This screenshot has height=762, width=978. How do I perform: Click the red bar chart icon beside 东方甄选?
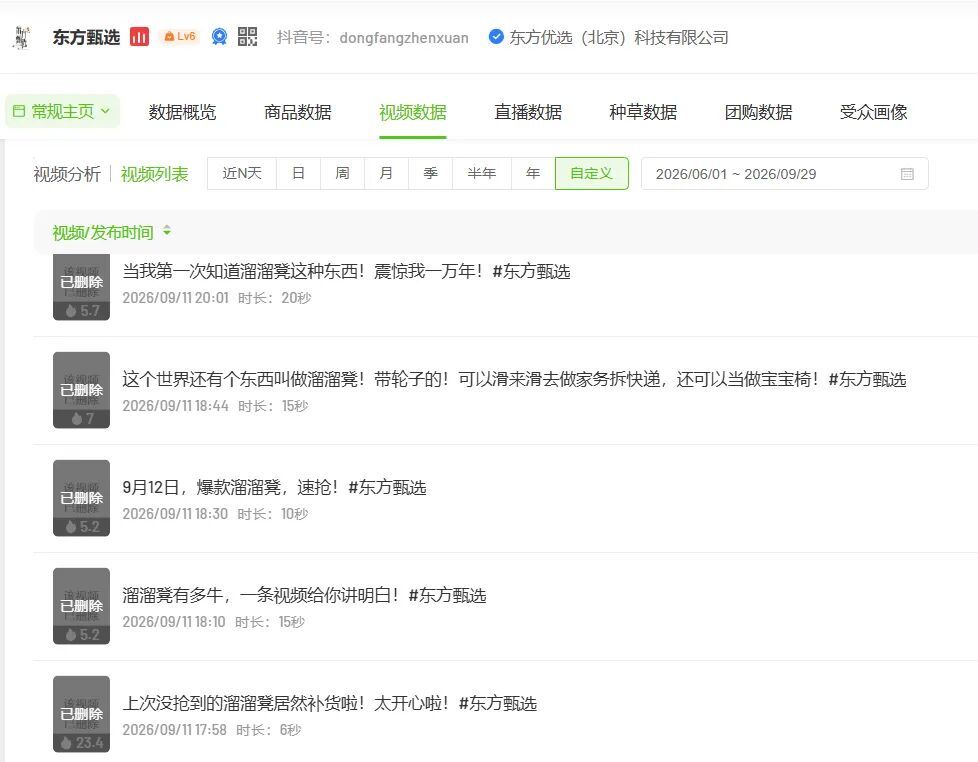tap(139, 37)
